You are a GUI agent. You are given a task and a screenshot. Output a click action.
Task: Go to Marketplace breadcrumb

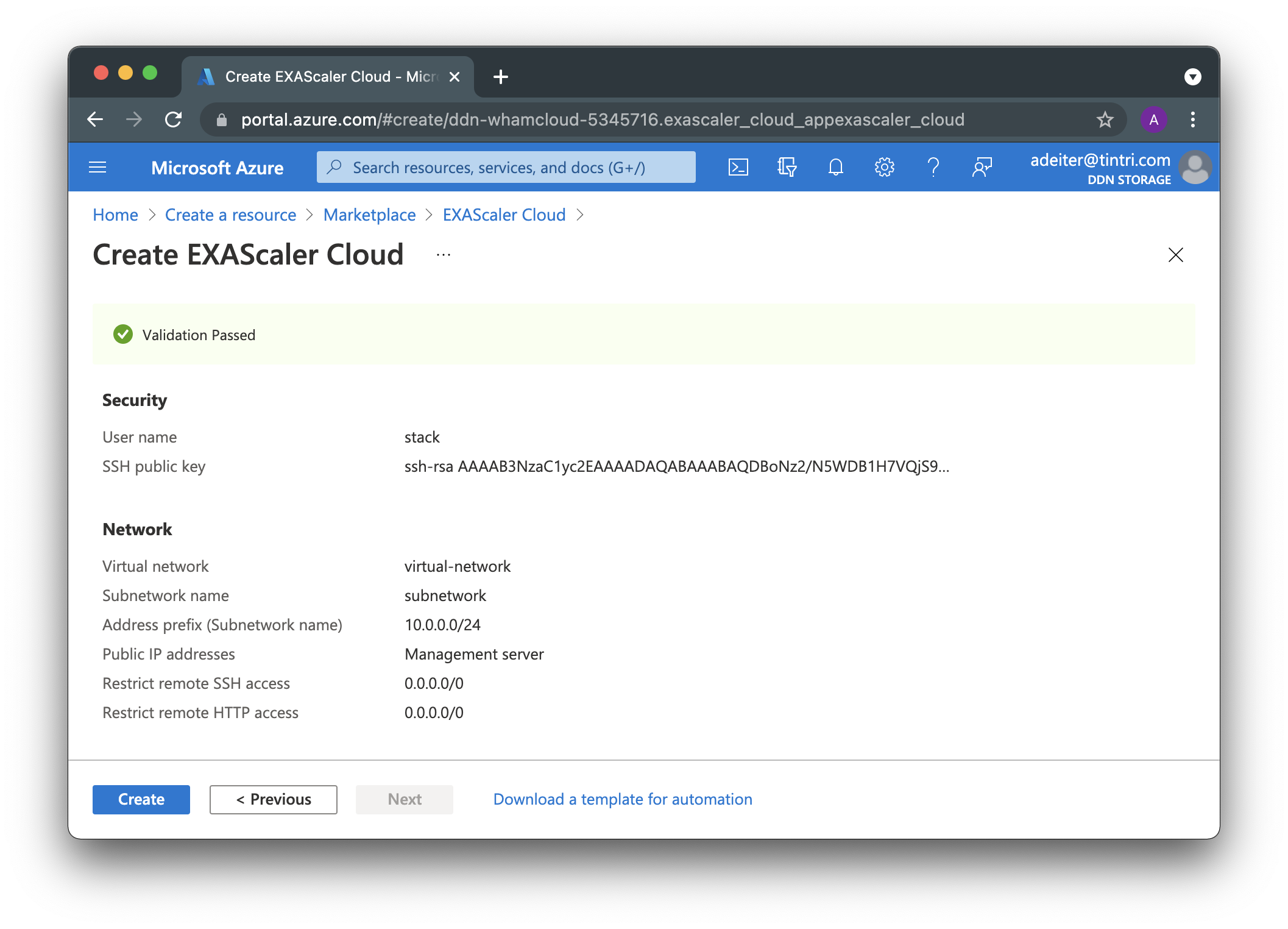[369, 215]
